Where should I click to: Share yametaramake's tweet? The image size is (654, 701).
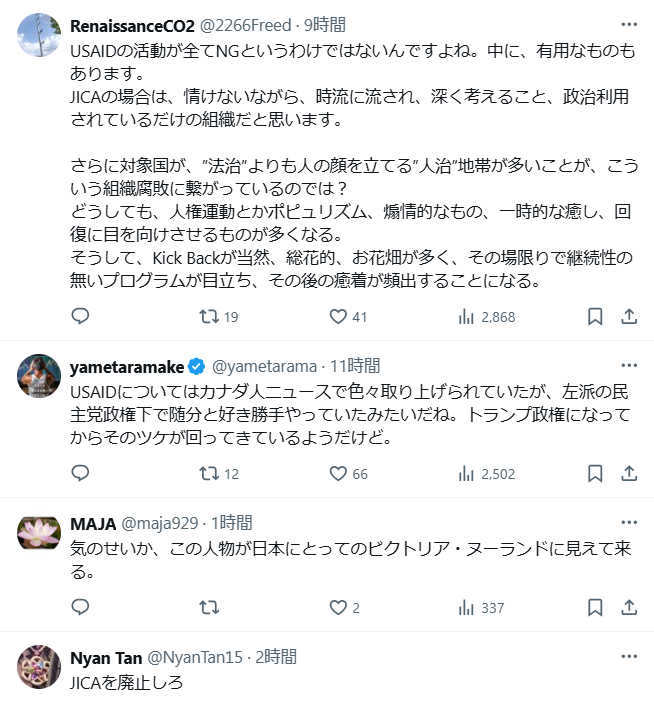pyautogui.click(x=629, y=474)
